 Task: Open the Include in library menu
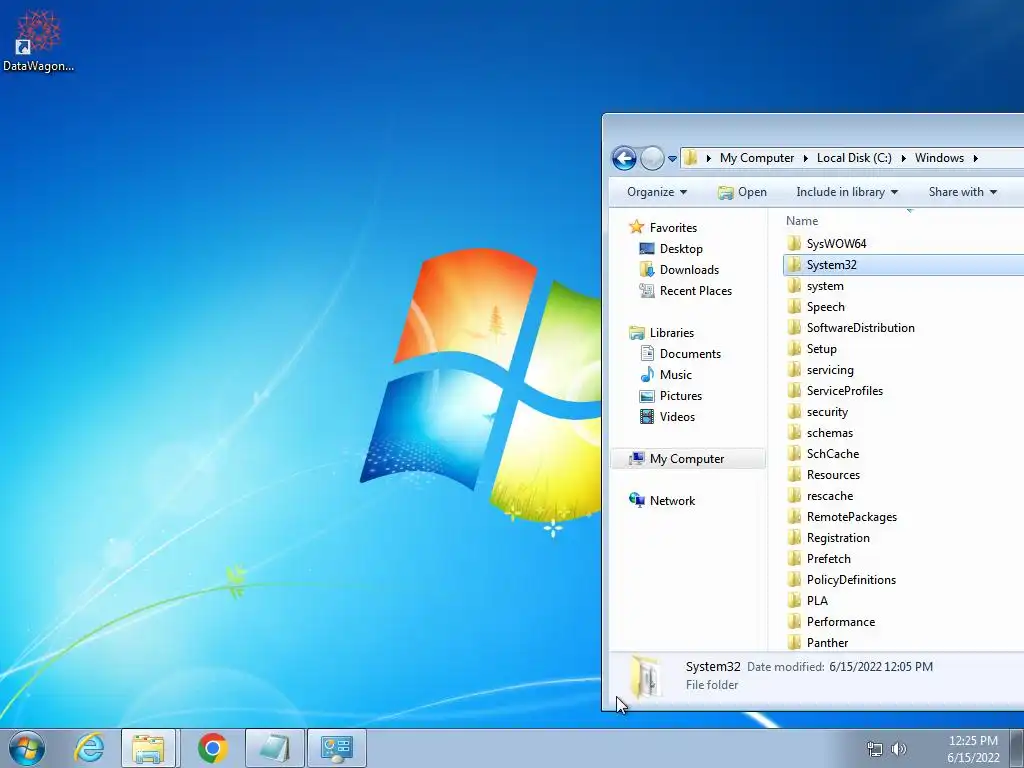(847, 192)
